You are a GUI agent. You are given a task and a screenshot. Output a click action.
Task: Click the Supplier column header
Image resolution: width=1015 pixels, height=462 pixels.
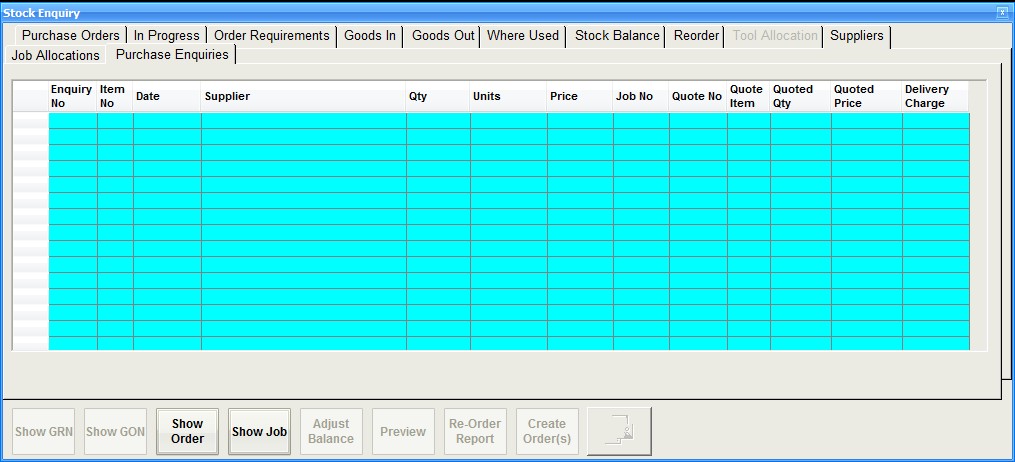pos(303,96)
